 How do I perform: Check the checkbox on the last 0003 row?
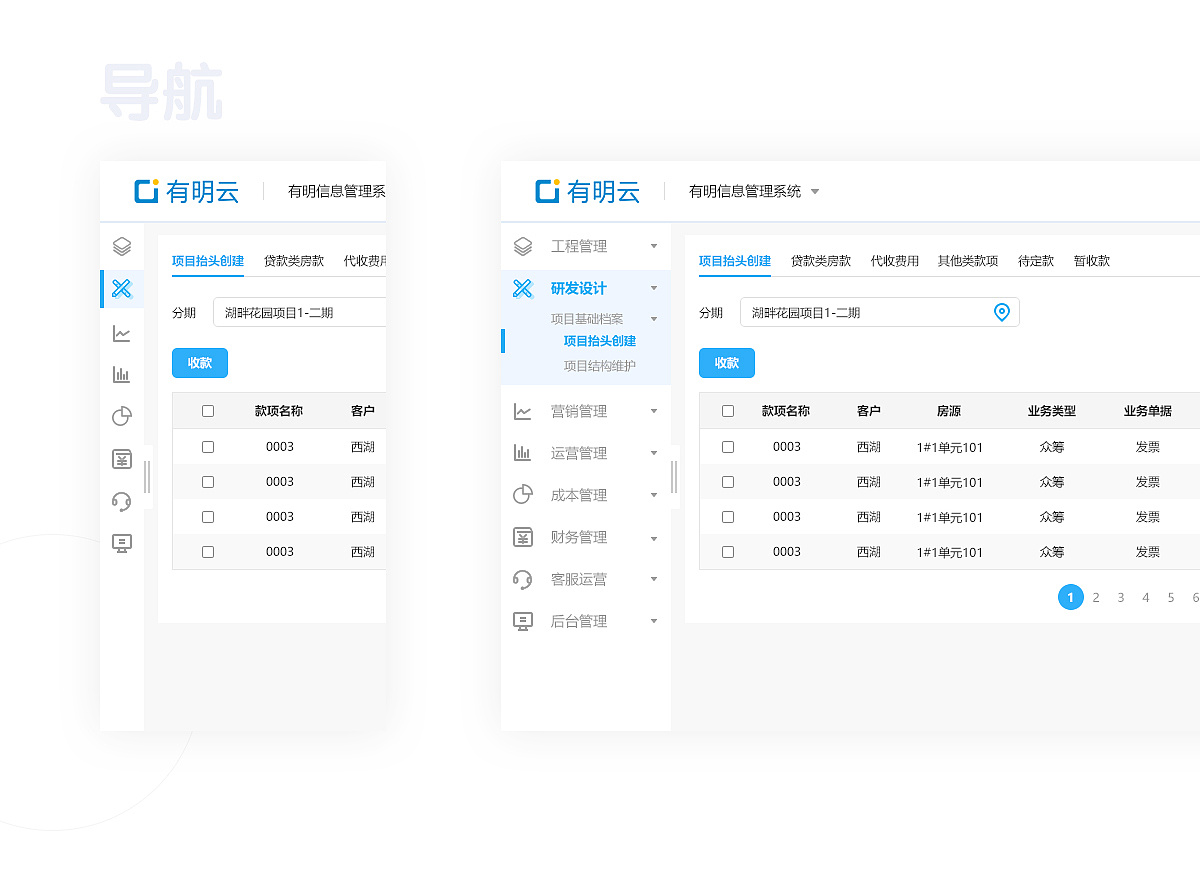tap(727, 551)
